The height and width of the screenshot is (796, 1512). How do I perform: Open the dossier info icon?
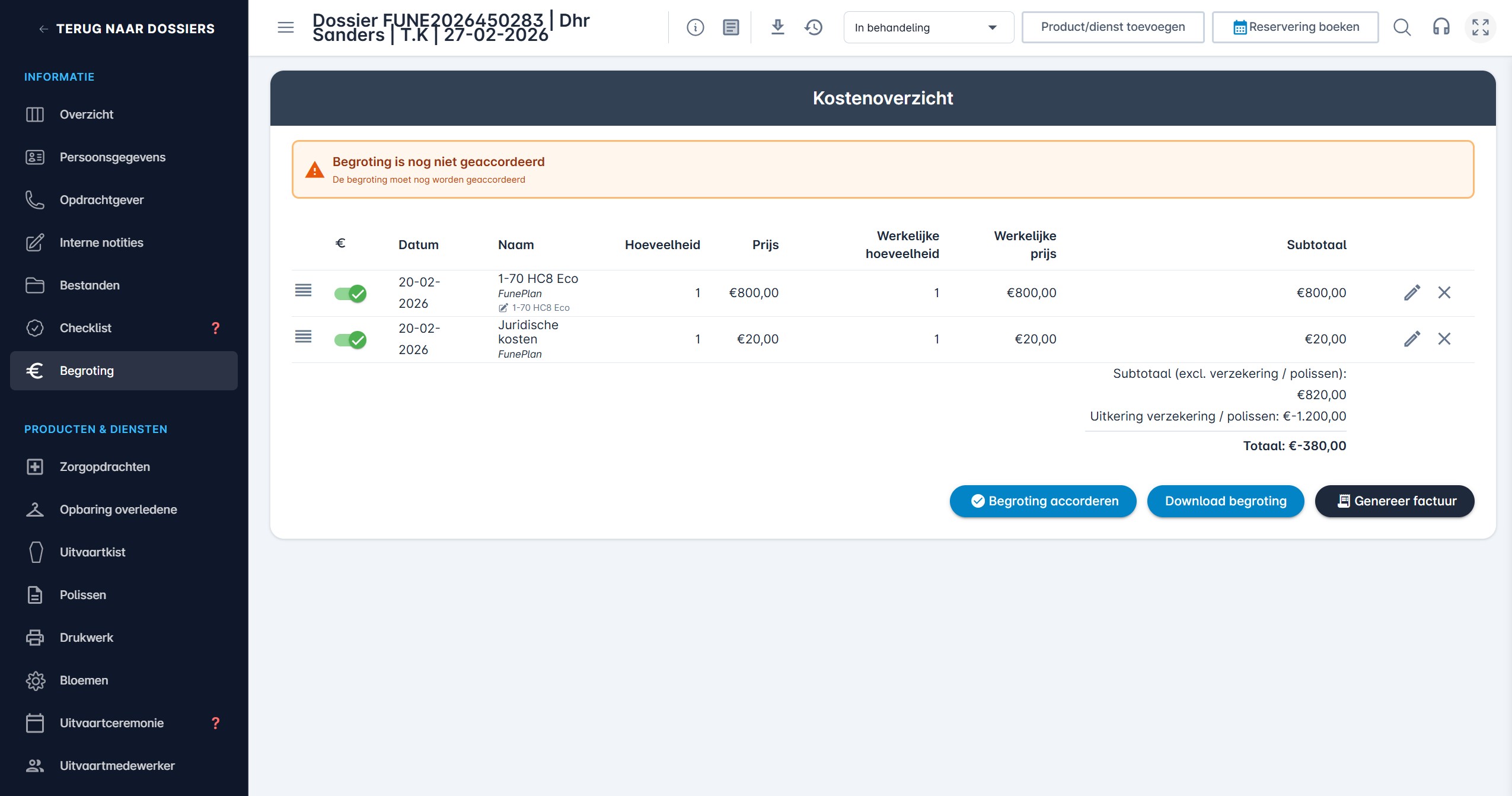point(695,27)
